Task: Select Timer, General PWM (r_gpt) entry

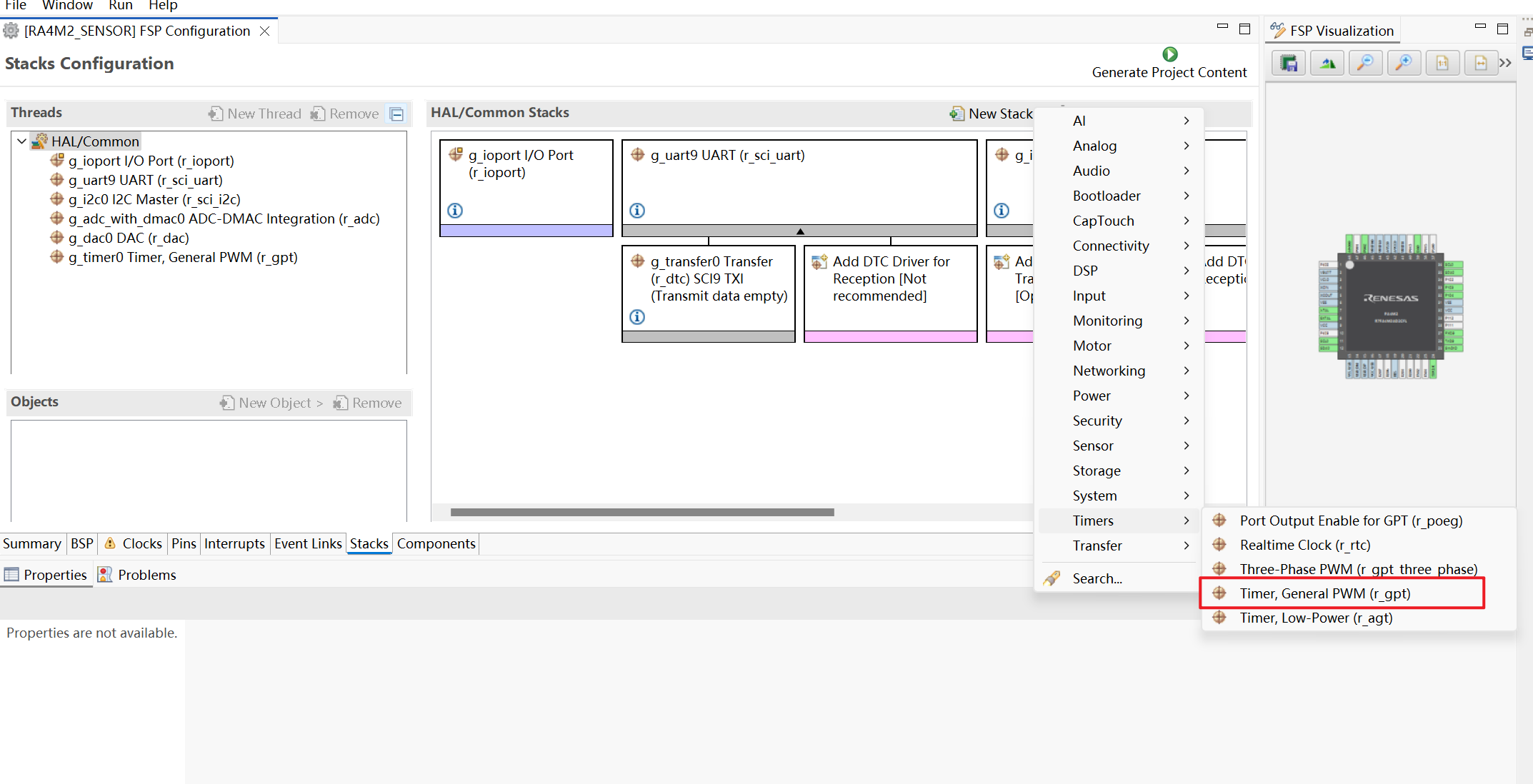Action: [1324, 593]
